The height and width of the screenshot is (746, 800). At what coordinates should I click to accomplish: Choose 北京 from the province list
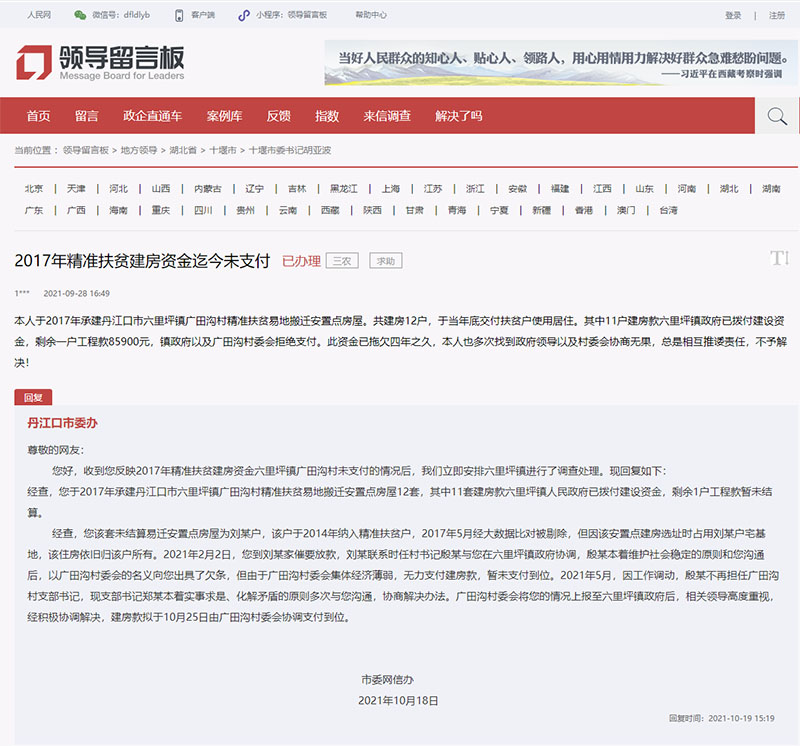point(34,189)
